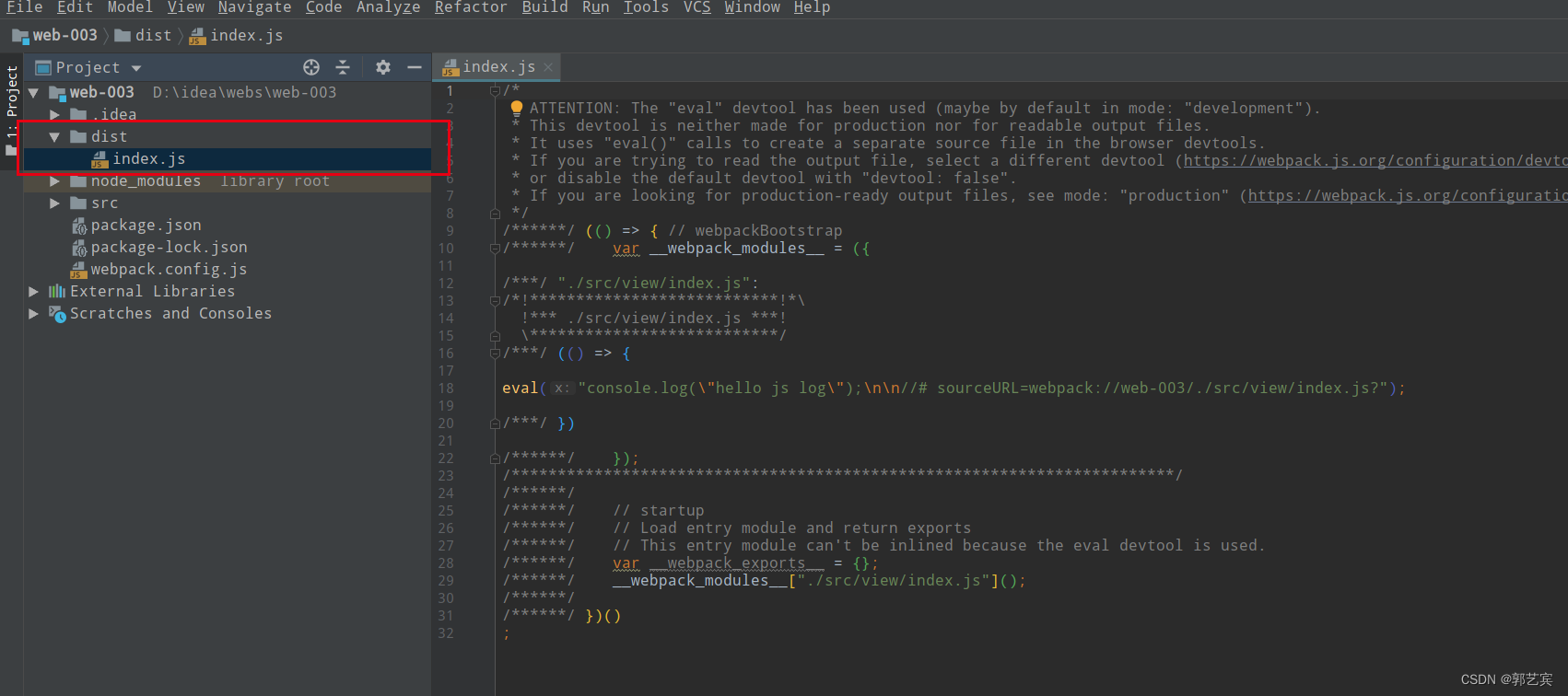
Task: Fold the comment block at line 1
Action: [x=495, y=90]
